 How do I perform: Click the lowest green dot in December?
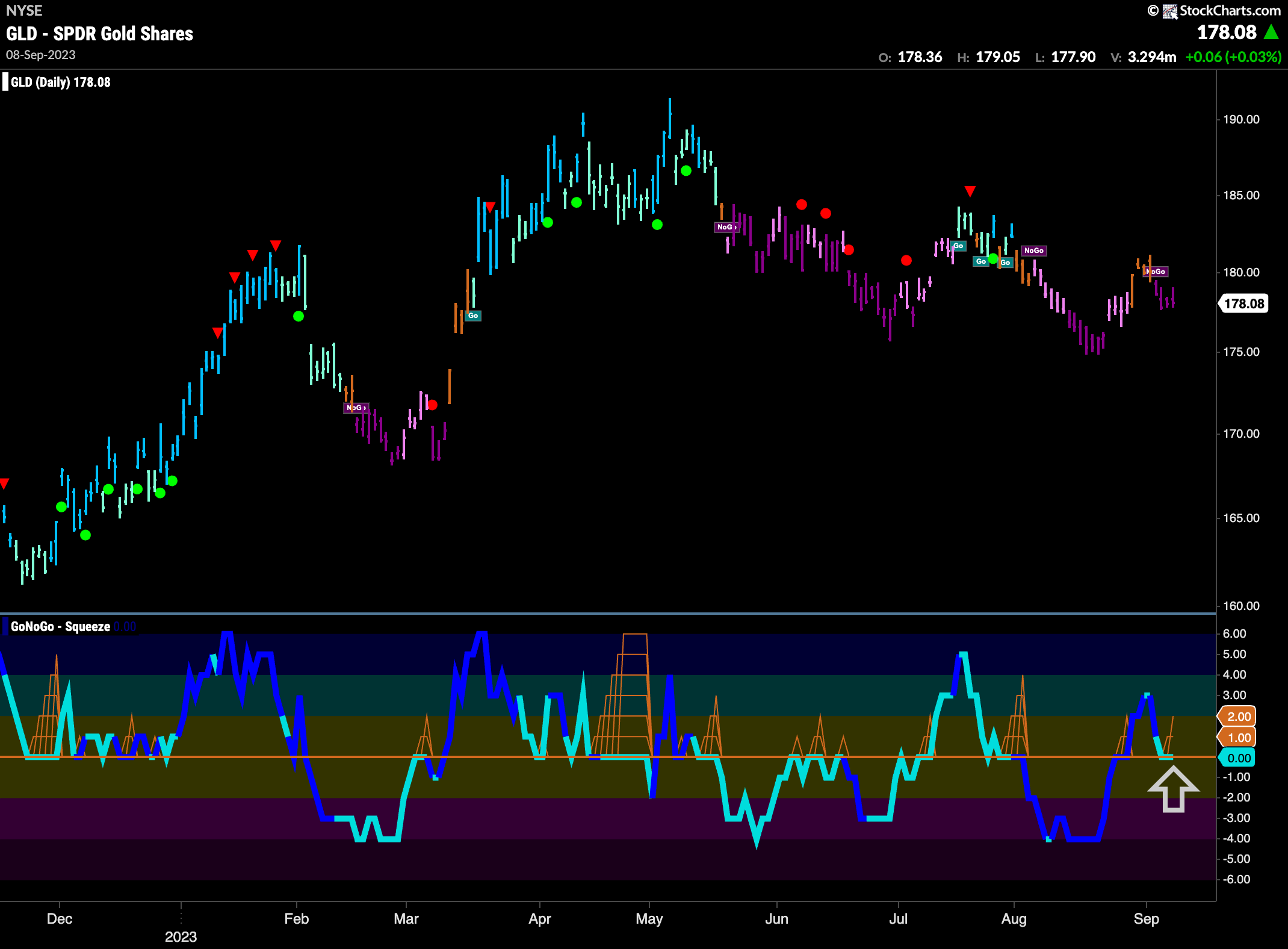tap(85, 535)
